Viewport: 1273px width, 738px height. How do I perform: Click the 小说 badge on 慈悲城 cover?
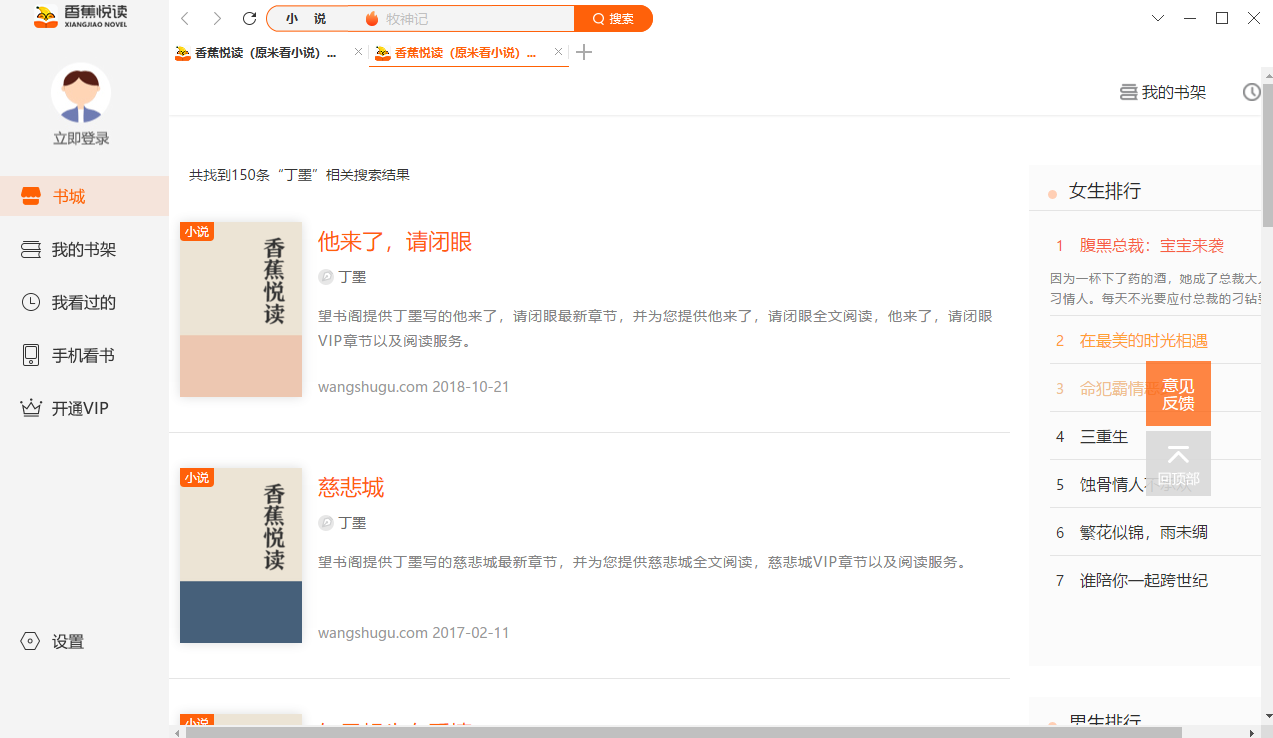197,478
